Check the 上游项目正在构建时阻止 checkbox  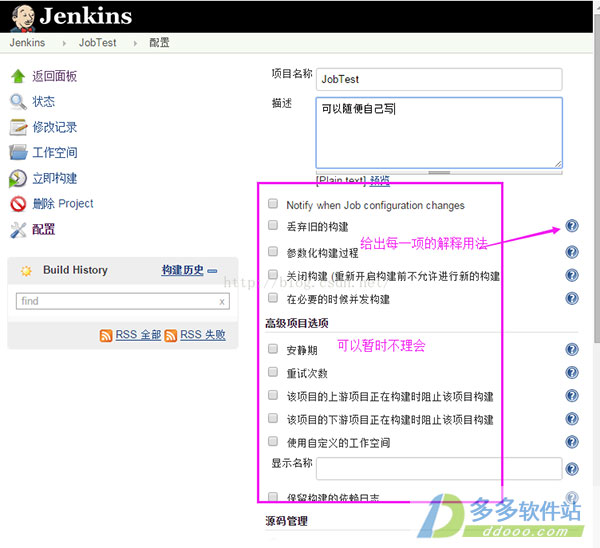(273, 395)
